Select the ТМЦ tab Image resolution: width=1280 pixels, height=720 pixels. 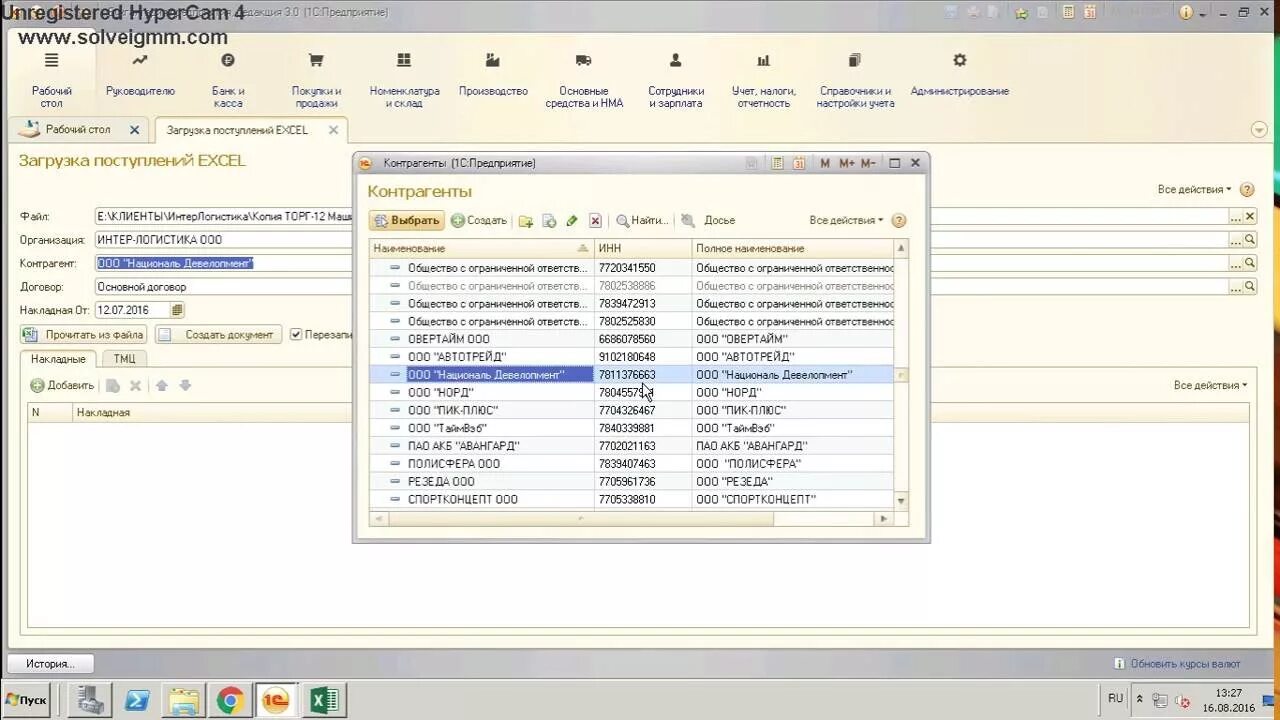pos(124,359)
